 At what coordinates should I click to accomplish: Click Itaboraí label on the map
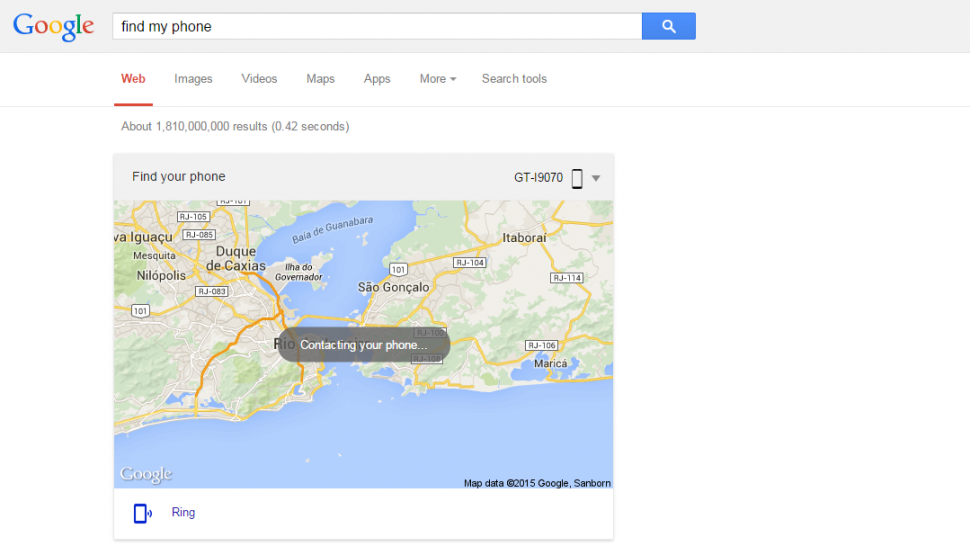[524, 238]
